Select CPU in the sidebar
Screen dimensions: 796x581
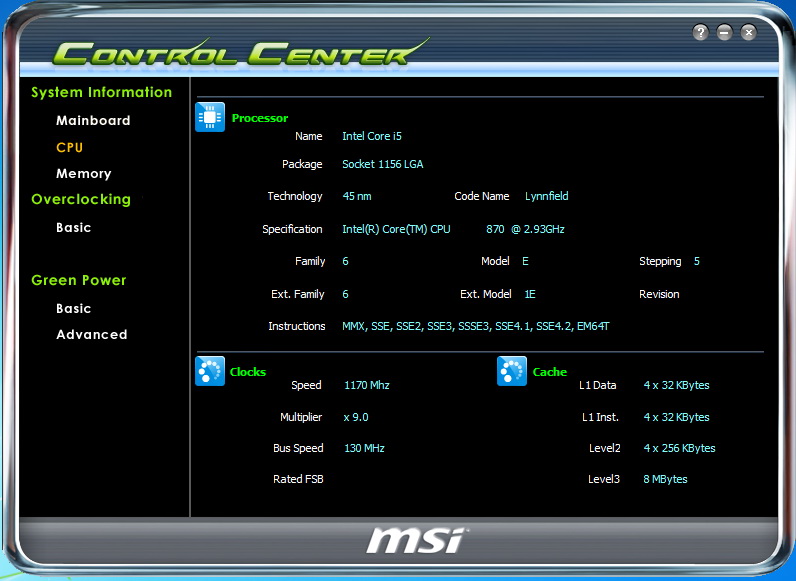pyautogui.click(x=70, y=147)
